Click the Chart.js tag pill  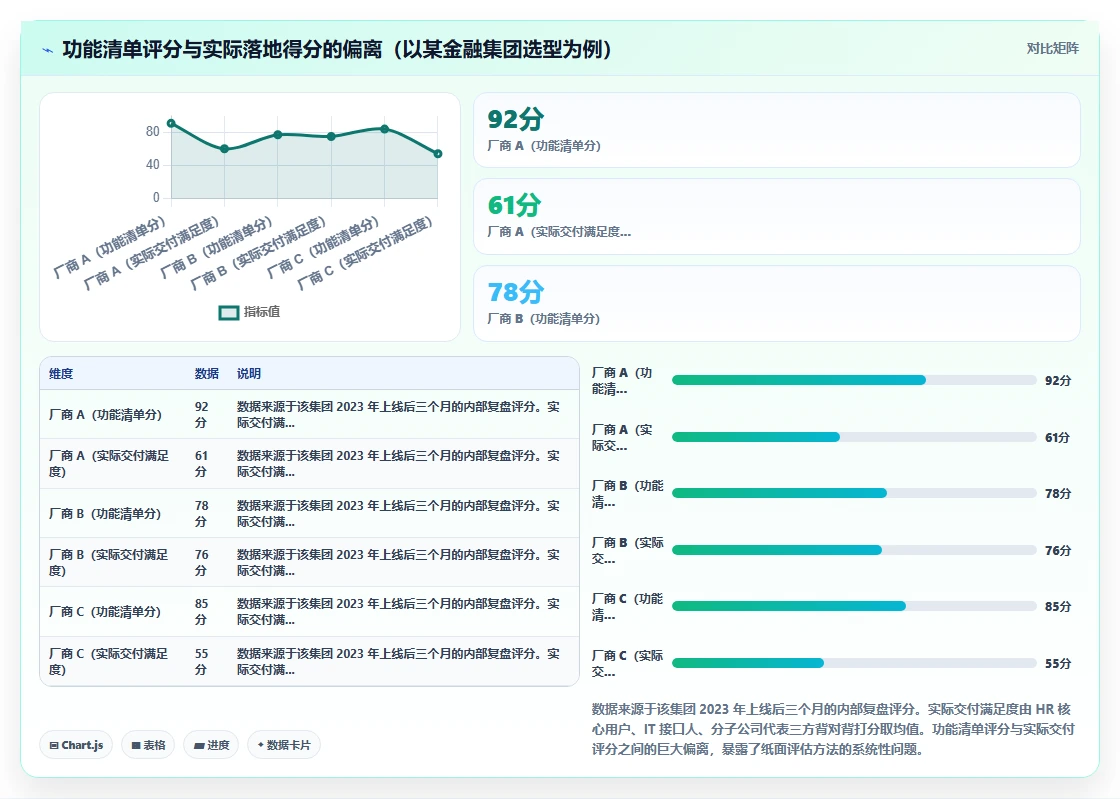click(x=76, y=745)
